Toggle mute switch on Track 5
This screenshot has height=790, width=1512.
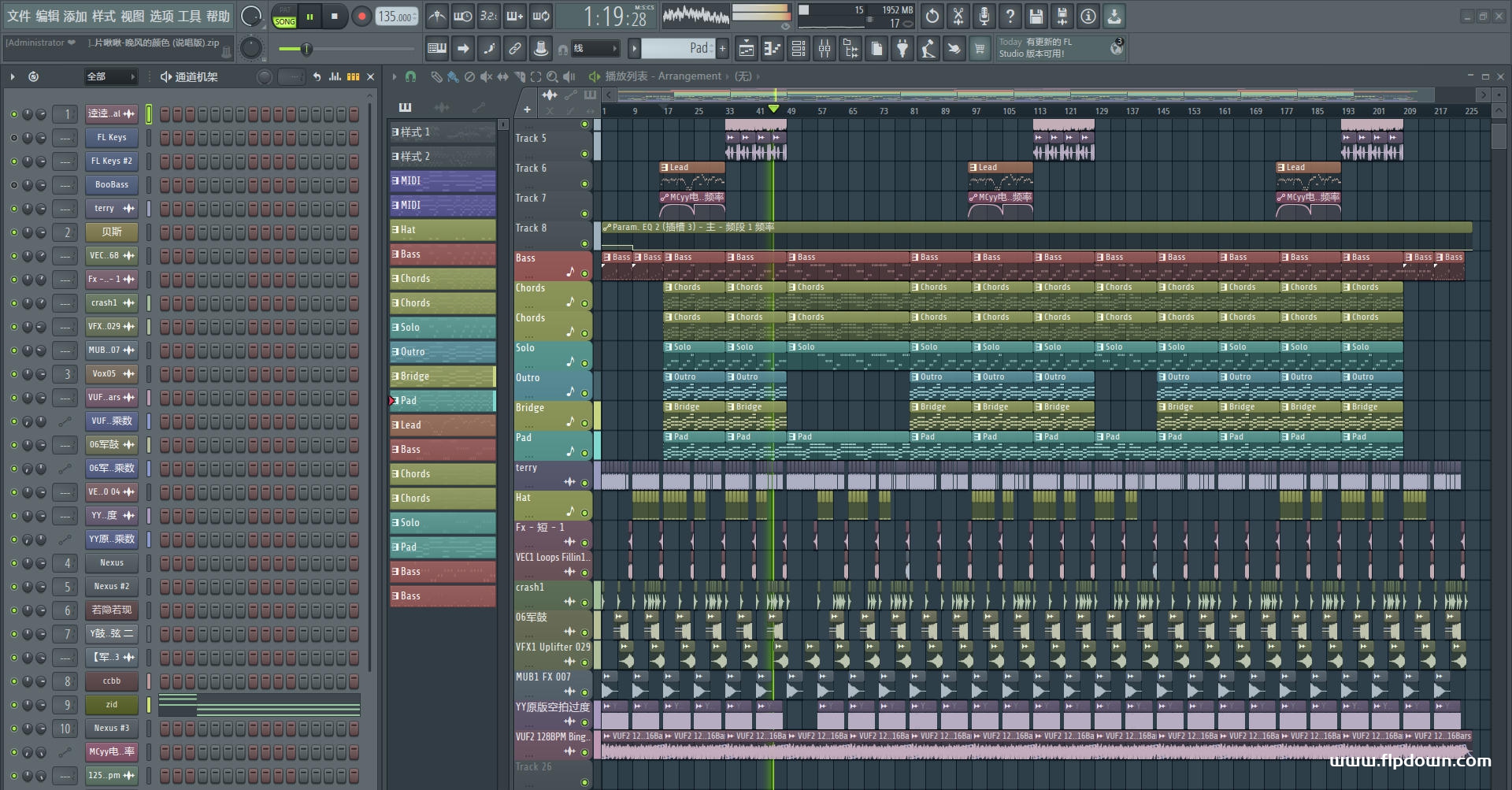pos(584,154)
